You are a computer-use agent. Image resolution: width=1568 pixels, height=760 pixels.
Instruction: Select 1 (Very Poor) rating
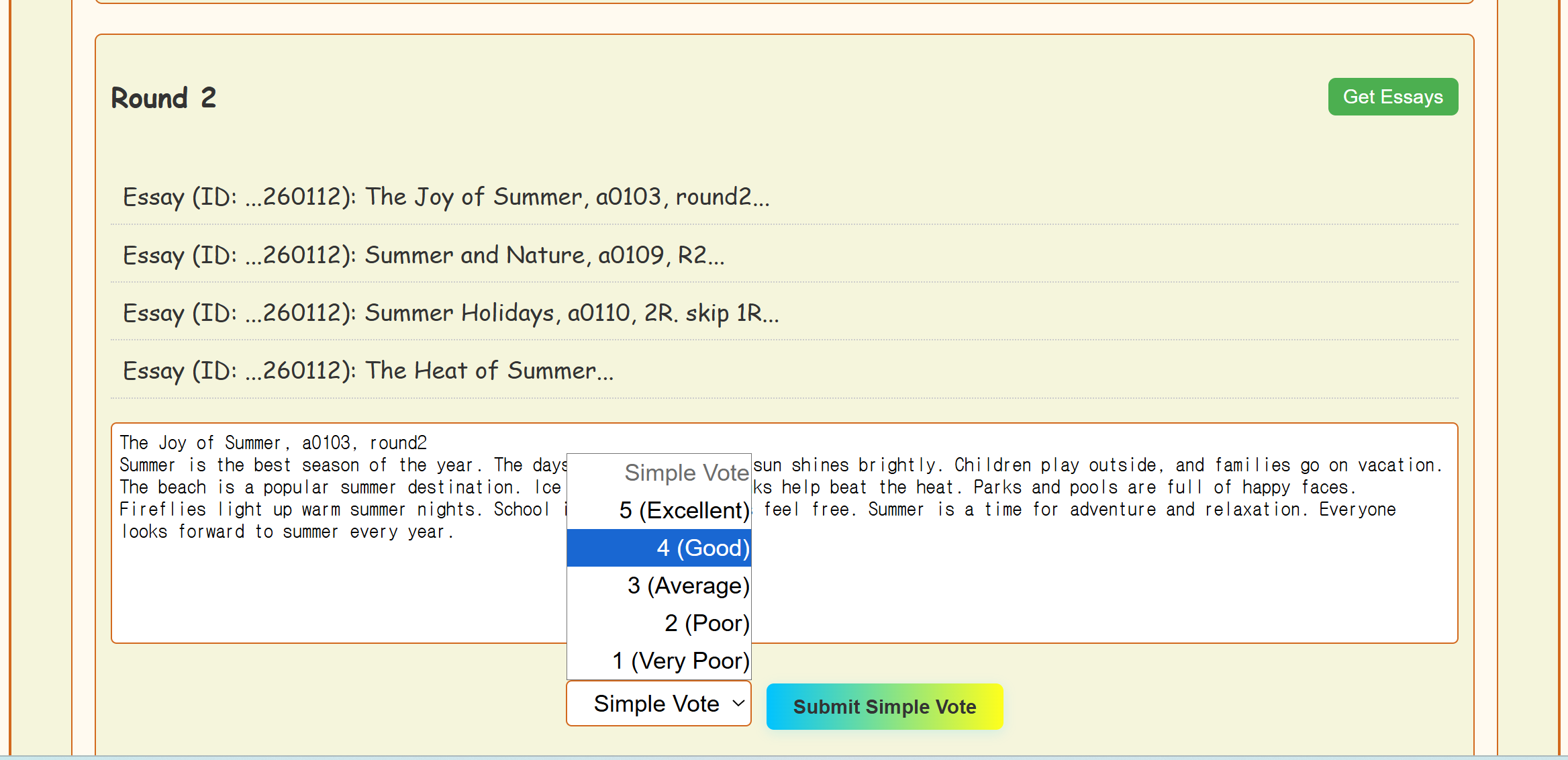[x=679, y=661]
